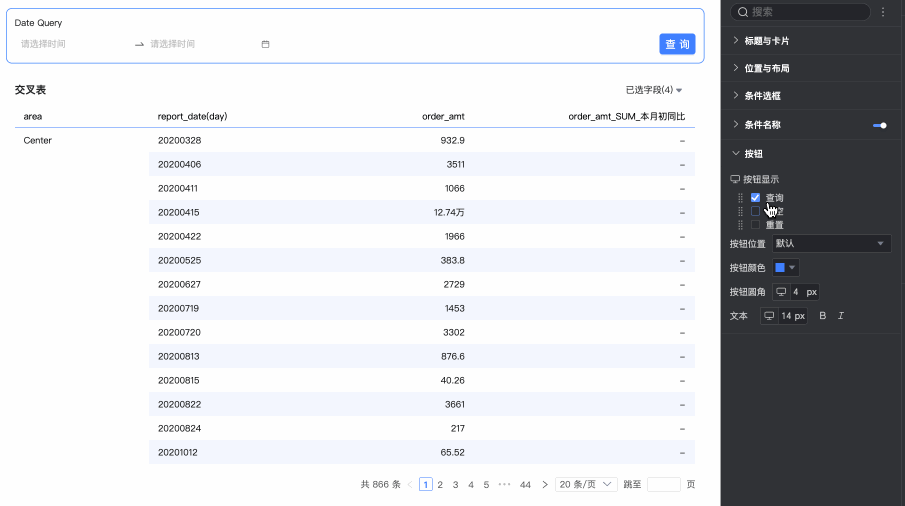Check the middle button display checkbox
905x506 pixels.
(756, 211)
